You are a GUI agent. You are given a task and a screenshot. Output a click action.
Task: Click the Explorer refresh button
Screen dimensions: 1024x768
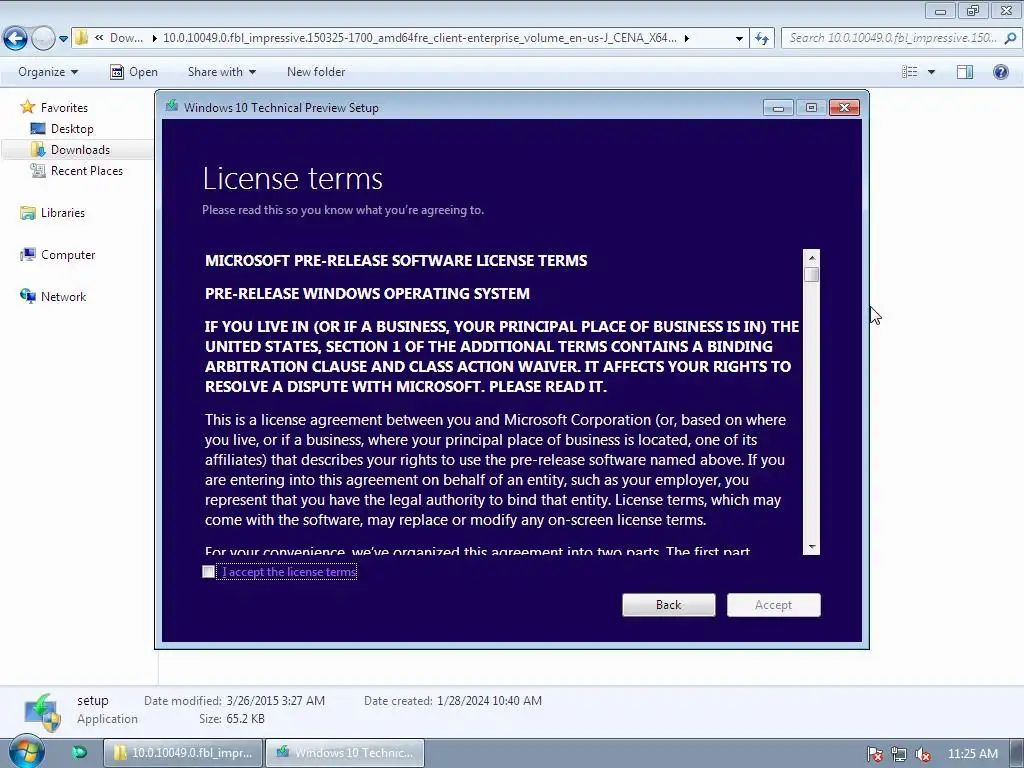pos(762,39)
